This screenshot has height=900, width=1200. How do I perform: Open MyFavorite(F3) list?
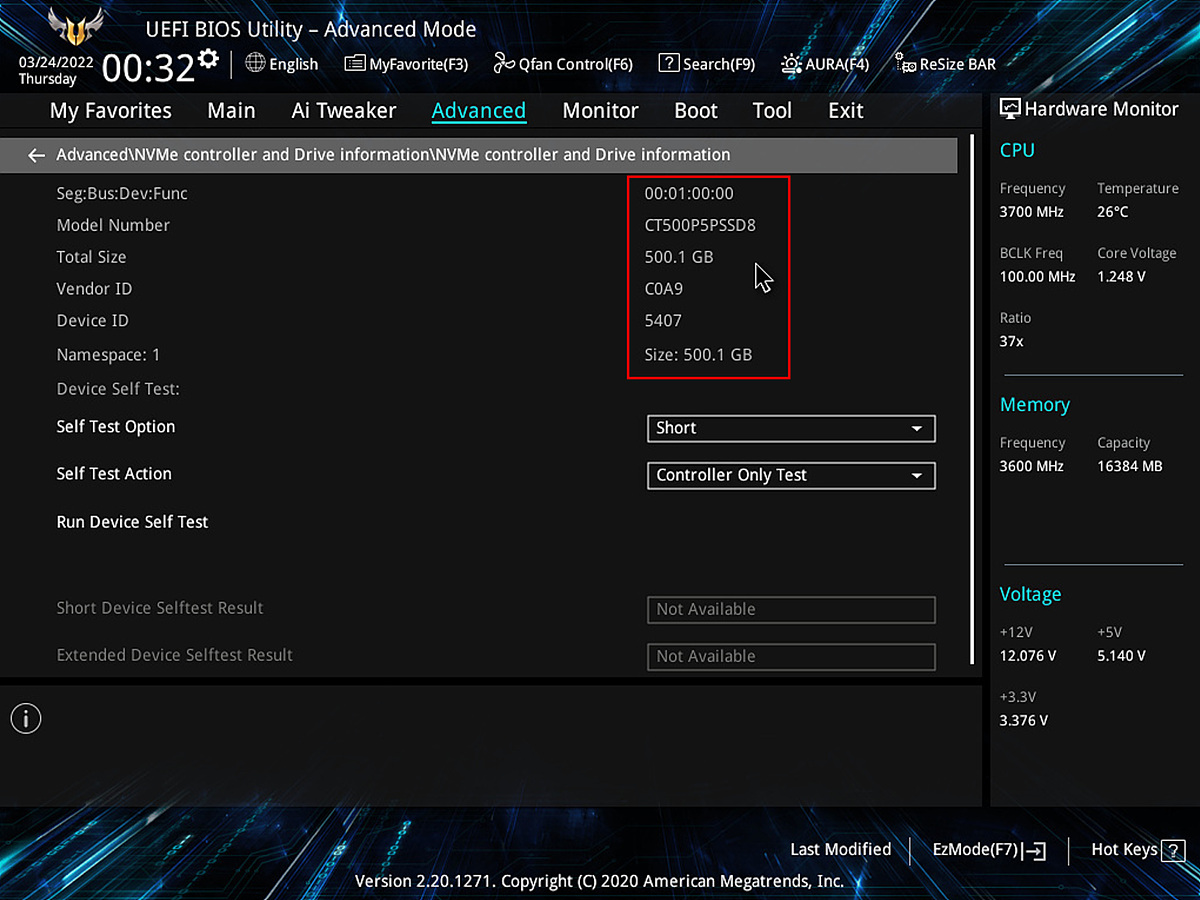(x=406, y=64)
